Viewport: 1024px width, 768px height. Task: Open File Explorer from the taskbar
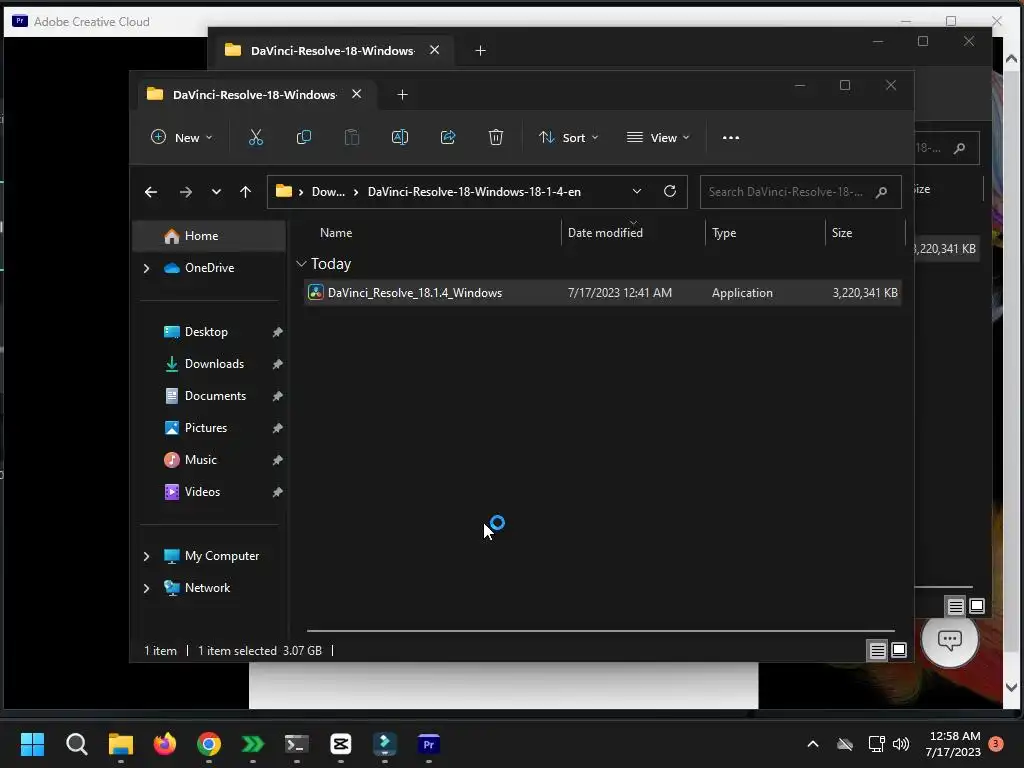[x=121, y=744]
